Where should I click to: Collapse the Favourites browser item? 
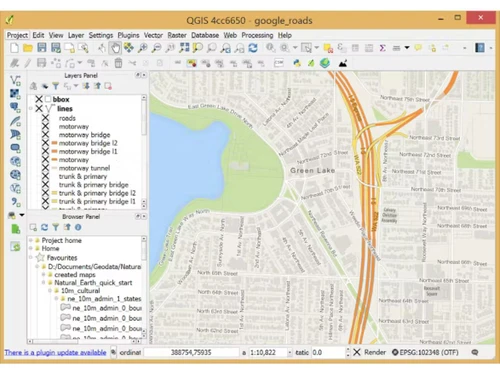(31, 257)
